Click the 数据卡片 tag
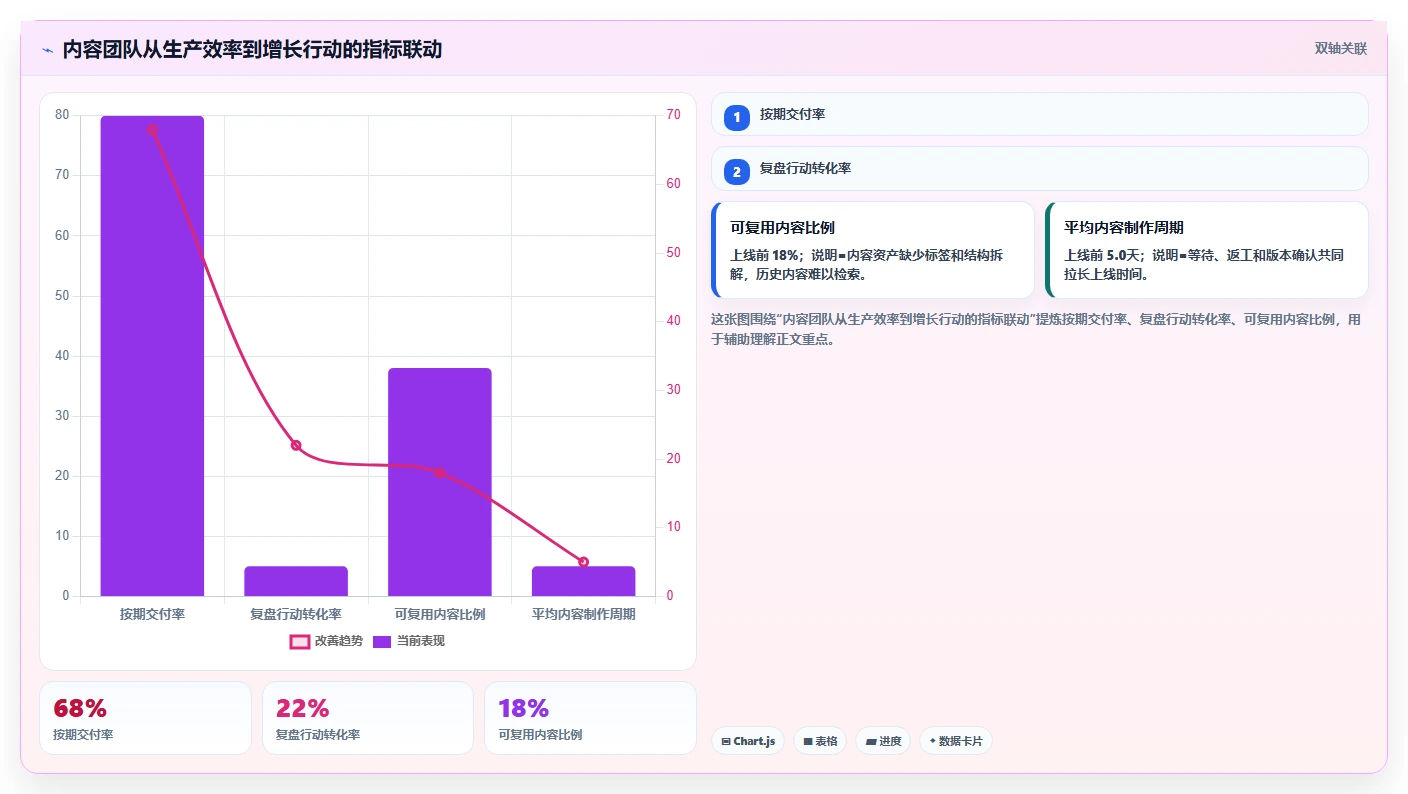 click(x=955, y=741)
